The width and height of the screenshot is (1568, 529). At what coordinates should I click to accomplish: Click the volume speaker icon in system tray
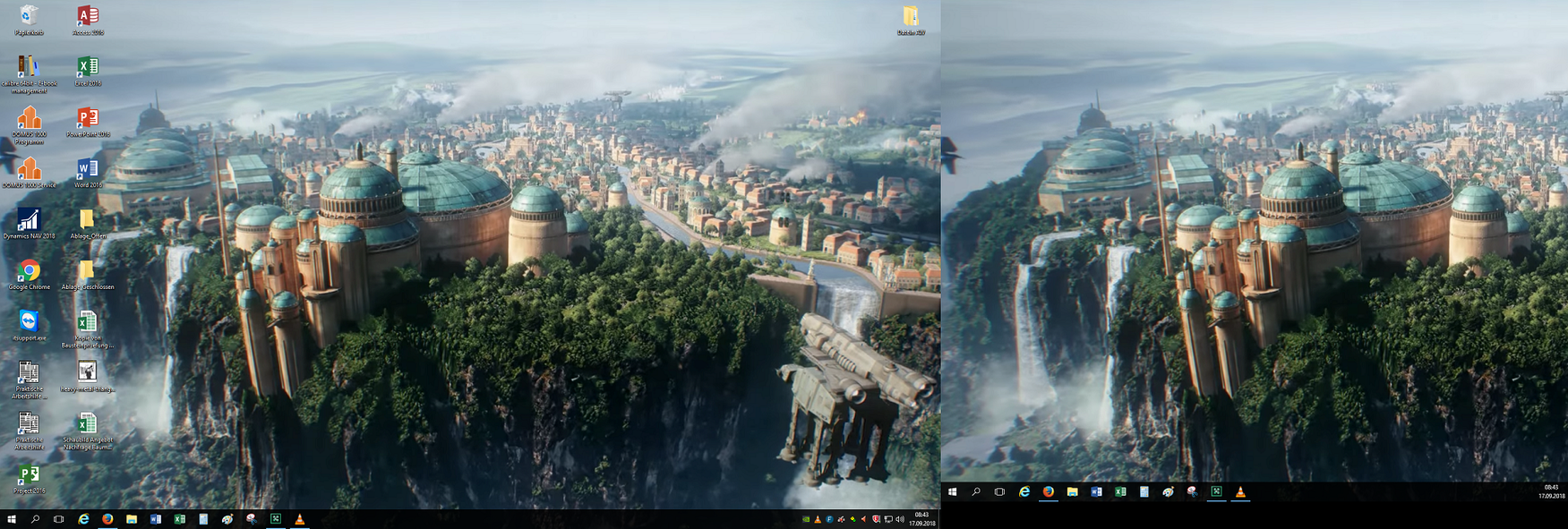point(899,519)
